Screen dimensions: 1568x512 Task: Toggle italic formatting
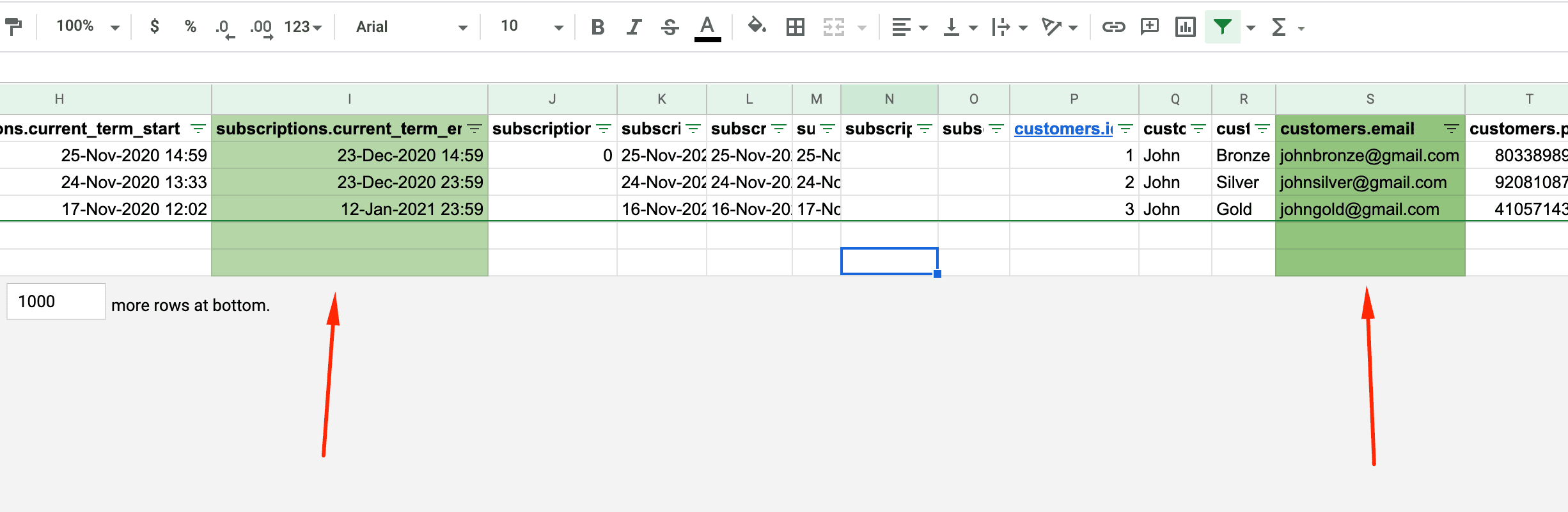pyautogui.click(x=634, y=27)
